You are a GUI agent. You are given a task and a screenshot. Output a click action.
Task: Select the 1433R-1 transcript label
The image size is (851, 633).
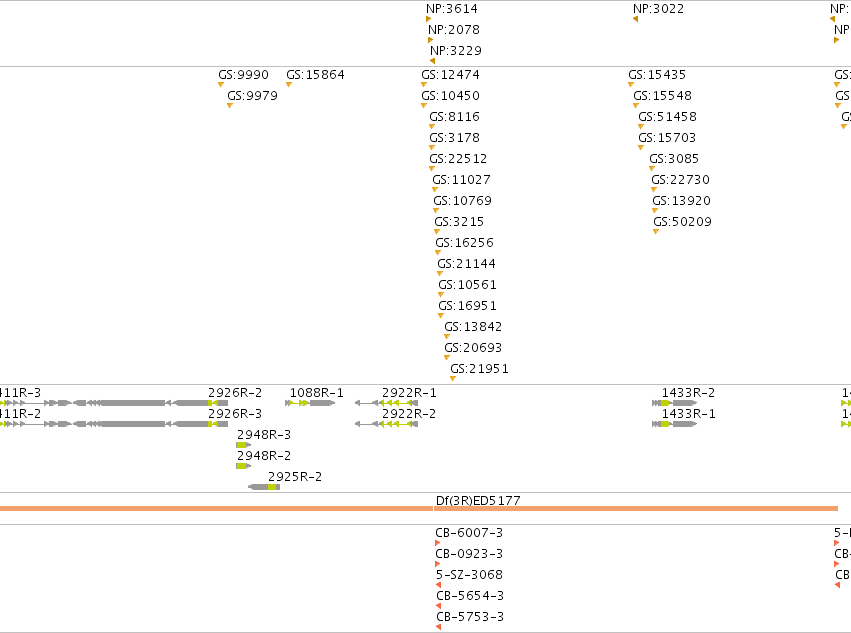click(x=689, y=414)
